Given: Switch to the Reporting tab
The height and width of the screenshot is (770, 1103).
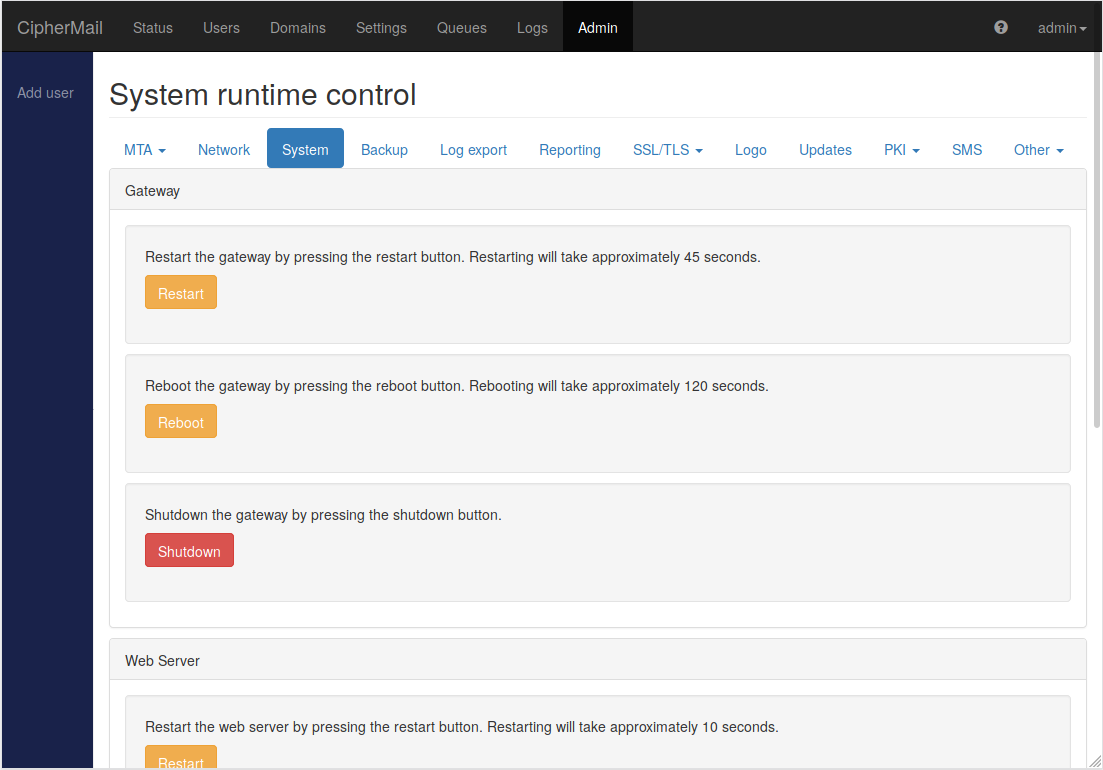Looking at the screenshot, I should [x=570, y=150].
